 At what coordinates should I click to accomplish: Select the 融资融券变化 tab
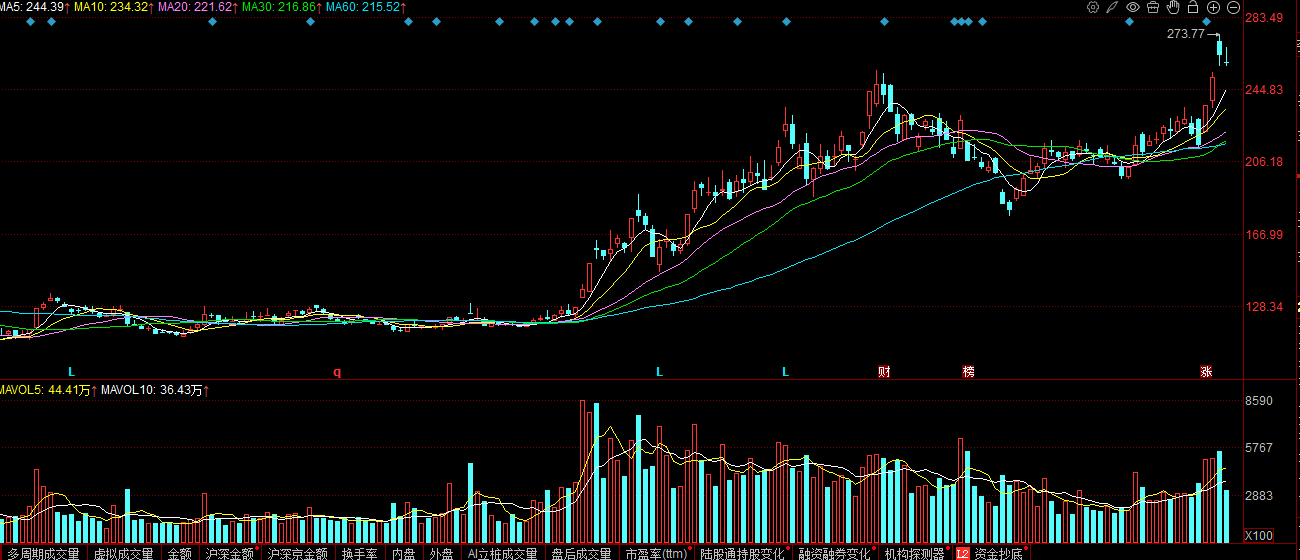coord(834,553)
